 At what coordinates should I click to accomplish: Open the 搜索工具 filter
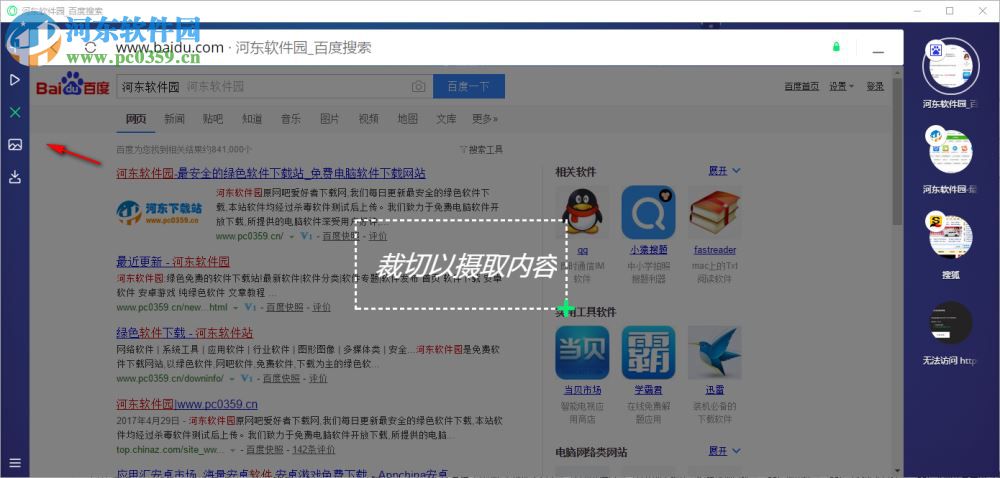pyautogui.click(x=482, y=150)
